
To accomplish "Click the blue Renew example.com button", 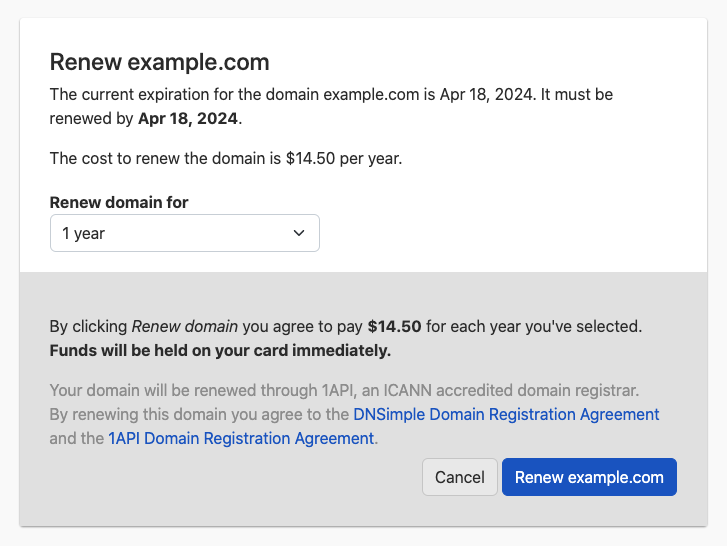I will pyautogui.click(x=589, y=477).
